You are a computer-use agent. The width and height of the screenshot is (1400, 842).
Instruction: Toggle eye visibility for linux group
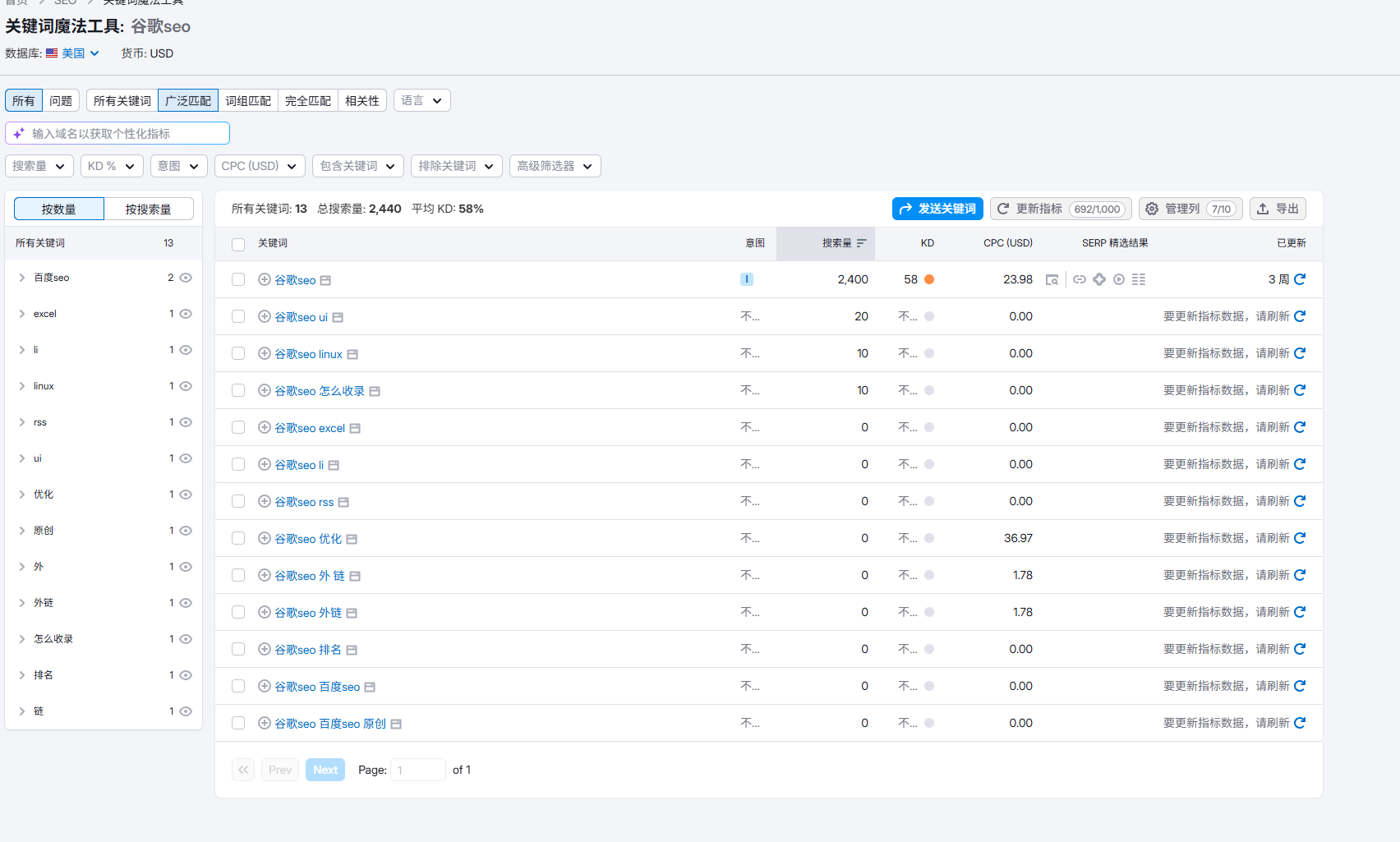(186, 386)
